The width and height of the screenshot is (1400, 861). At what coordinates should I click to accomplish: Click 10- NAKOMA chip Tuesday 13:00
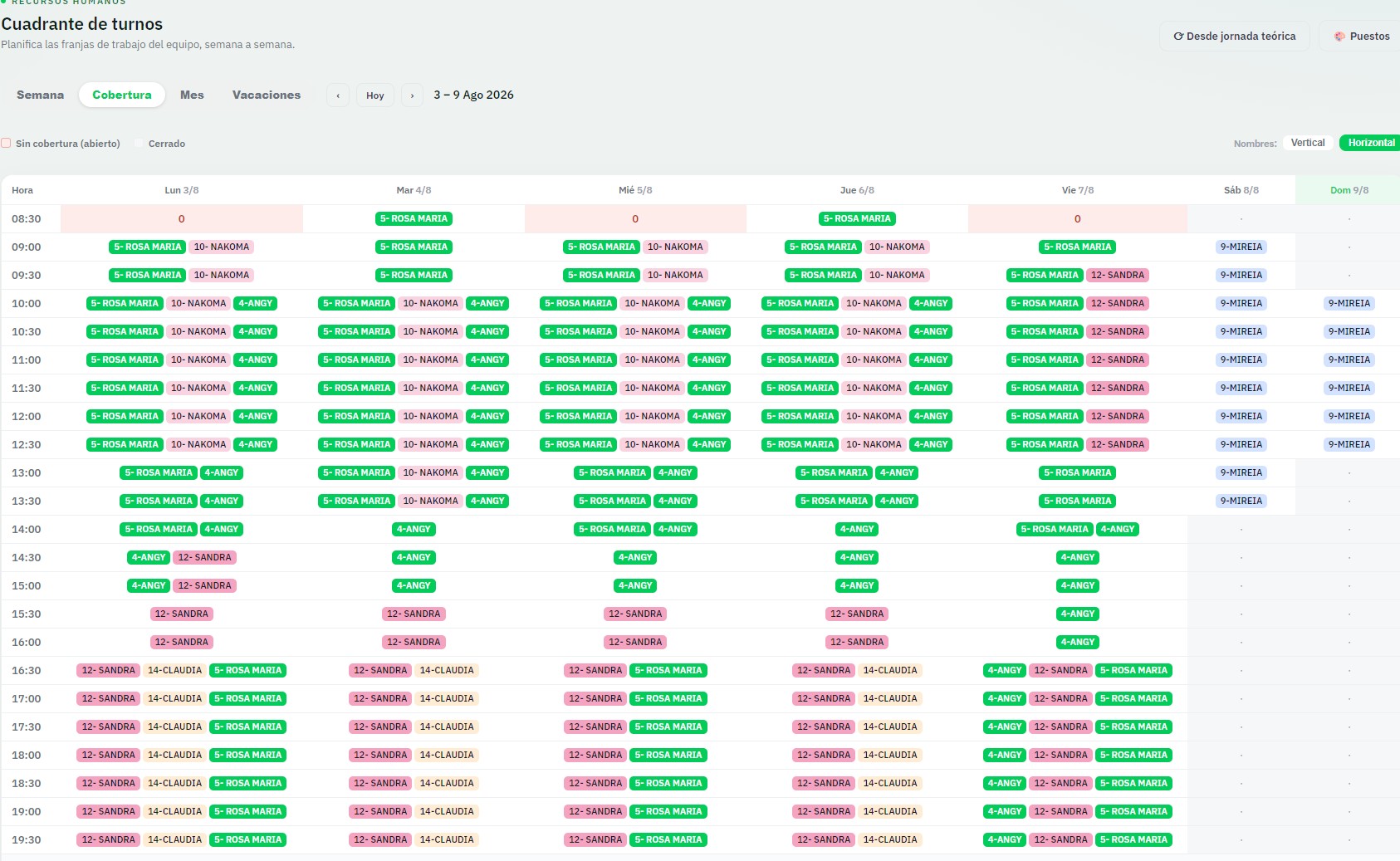430,473
